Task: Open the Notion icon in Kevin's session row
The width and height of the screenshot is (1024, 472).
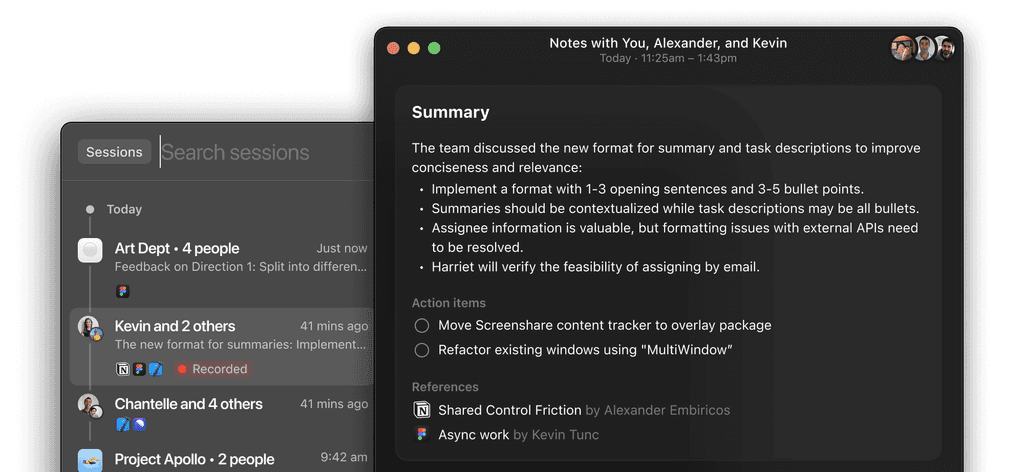Action: point(123,369)
